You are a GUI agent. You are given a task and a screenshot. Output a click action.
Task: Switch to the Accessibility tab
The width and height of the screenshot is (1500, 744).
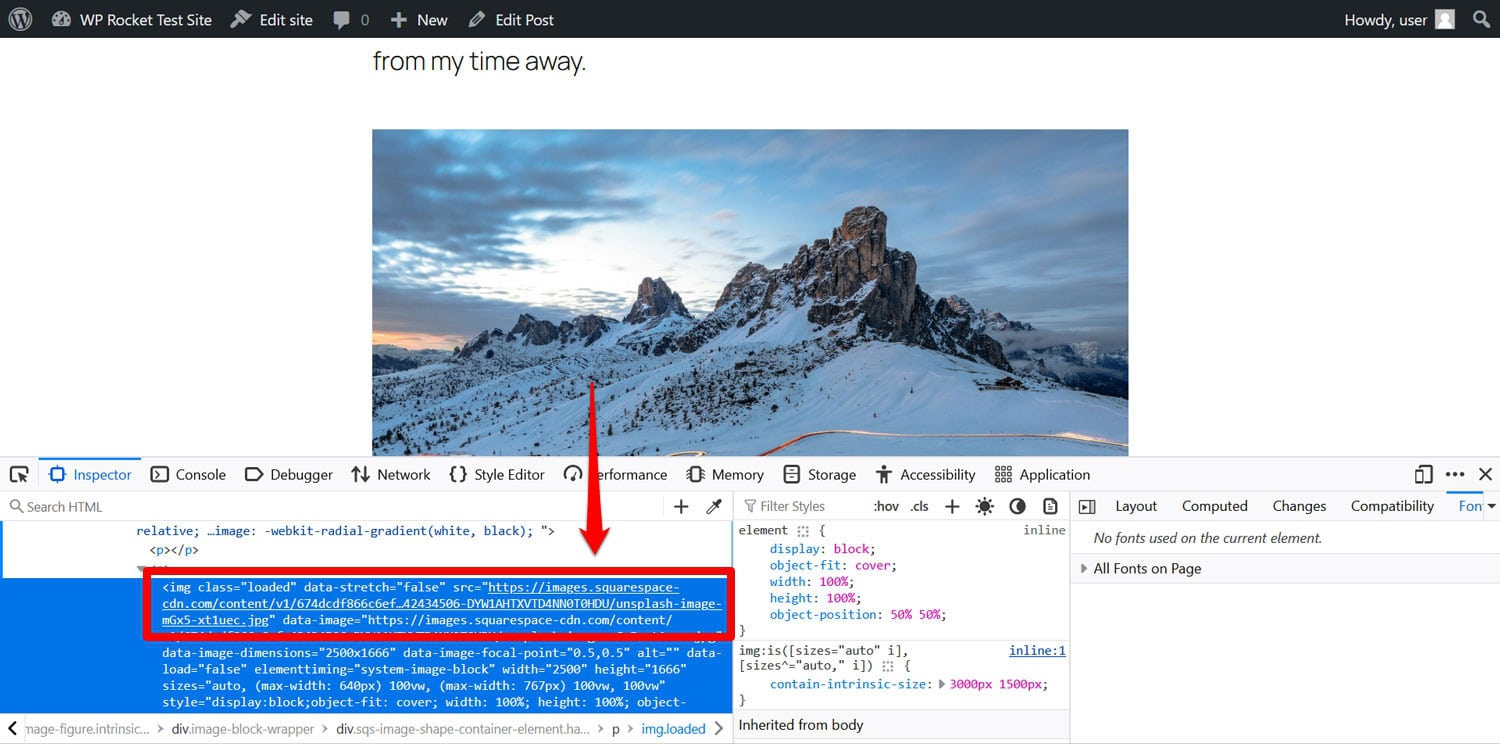click(x=925, y=474)
